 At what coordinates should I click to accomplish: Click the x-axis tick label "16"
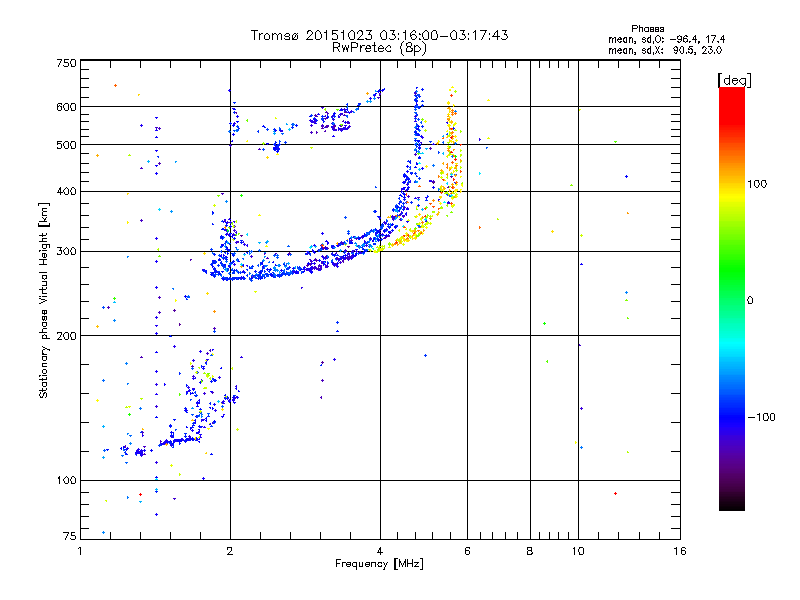(x=680, y=551)
